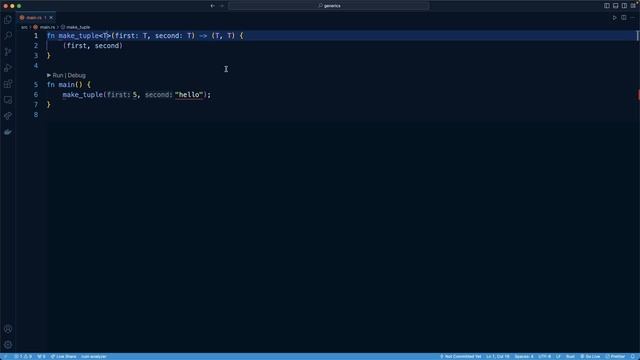Click error marker in overview ruler
Image resolution: width=640 pixels, height=360 pixels.
tap(638, 95)
